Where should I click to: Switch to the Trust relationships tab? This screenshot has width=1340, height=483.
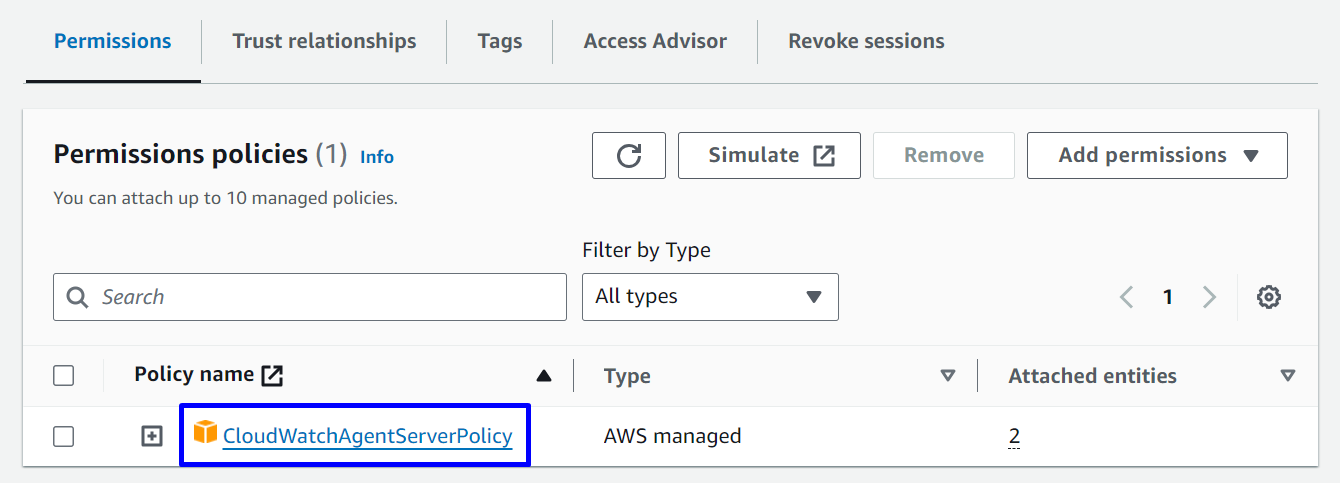pyautogui.click(x=324, y=41)
